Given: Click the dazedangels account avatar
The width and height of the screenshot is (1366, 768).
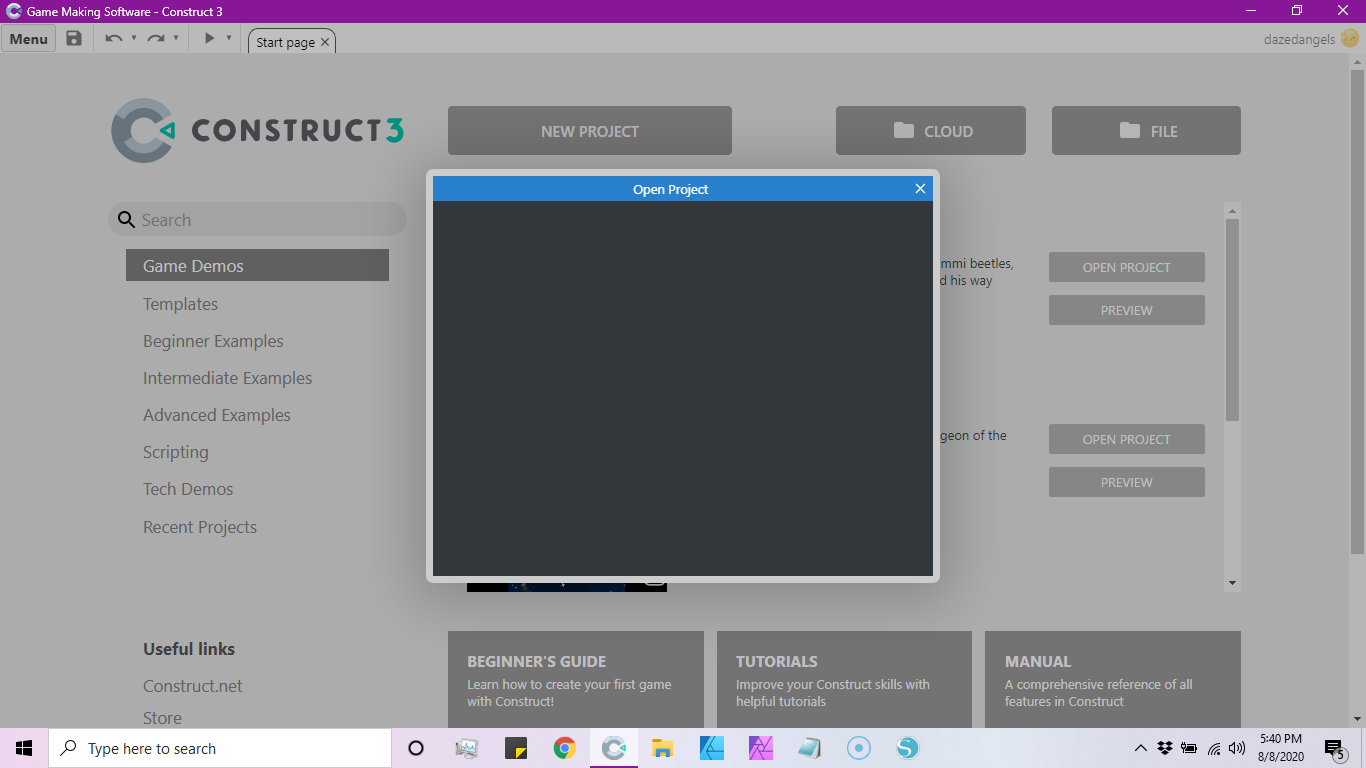Looking at the screenshot, I should click(x=1350, y=39).
